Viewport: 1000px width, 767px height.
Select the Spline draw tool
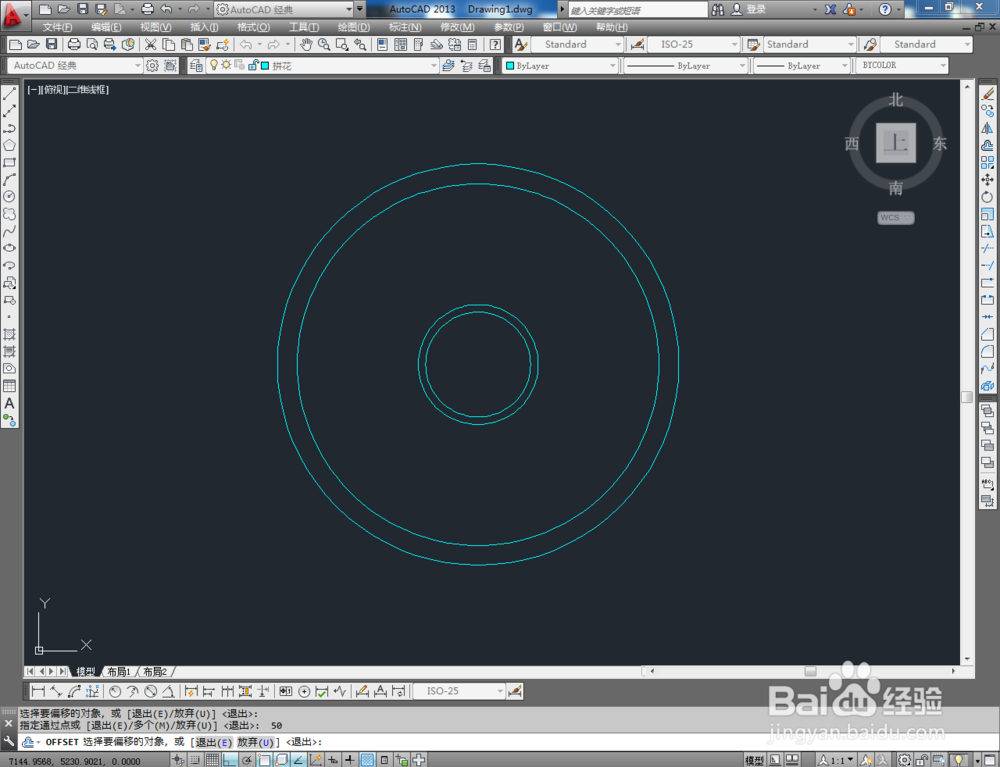click(10, 231)
